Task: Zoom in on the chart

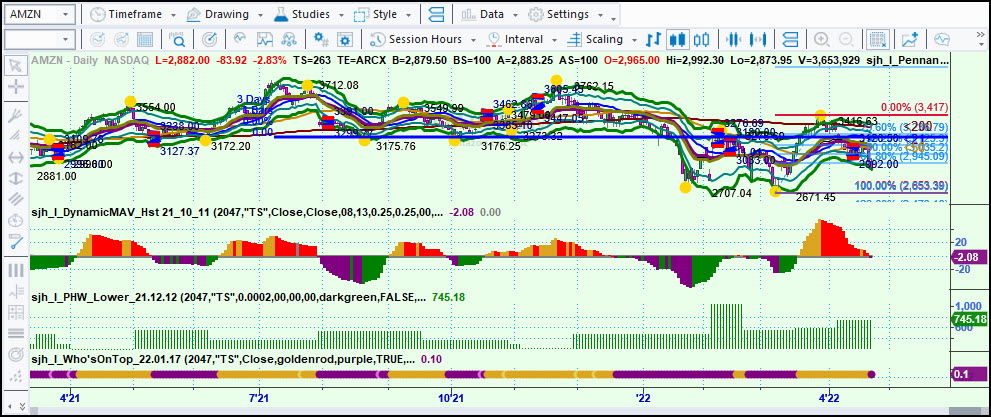Action: click(822, 39)
